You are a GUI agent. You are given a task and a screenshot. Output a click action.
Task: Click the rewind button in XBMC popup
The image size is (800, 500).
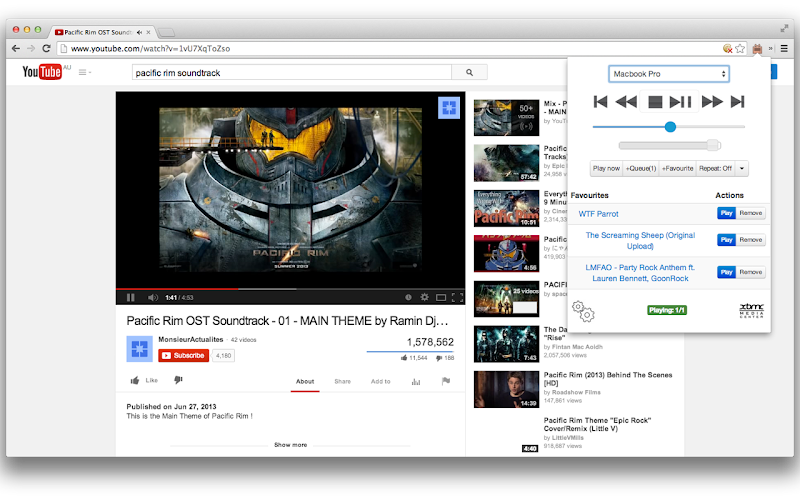point(626,102)
